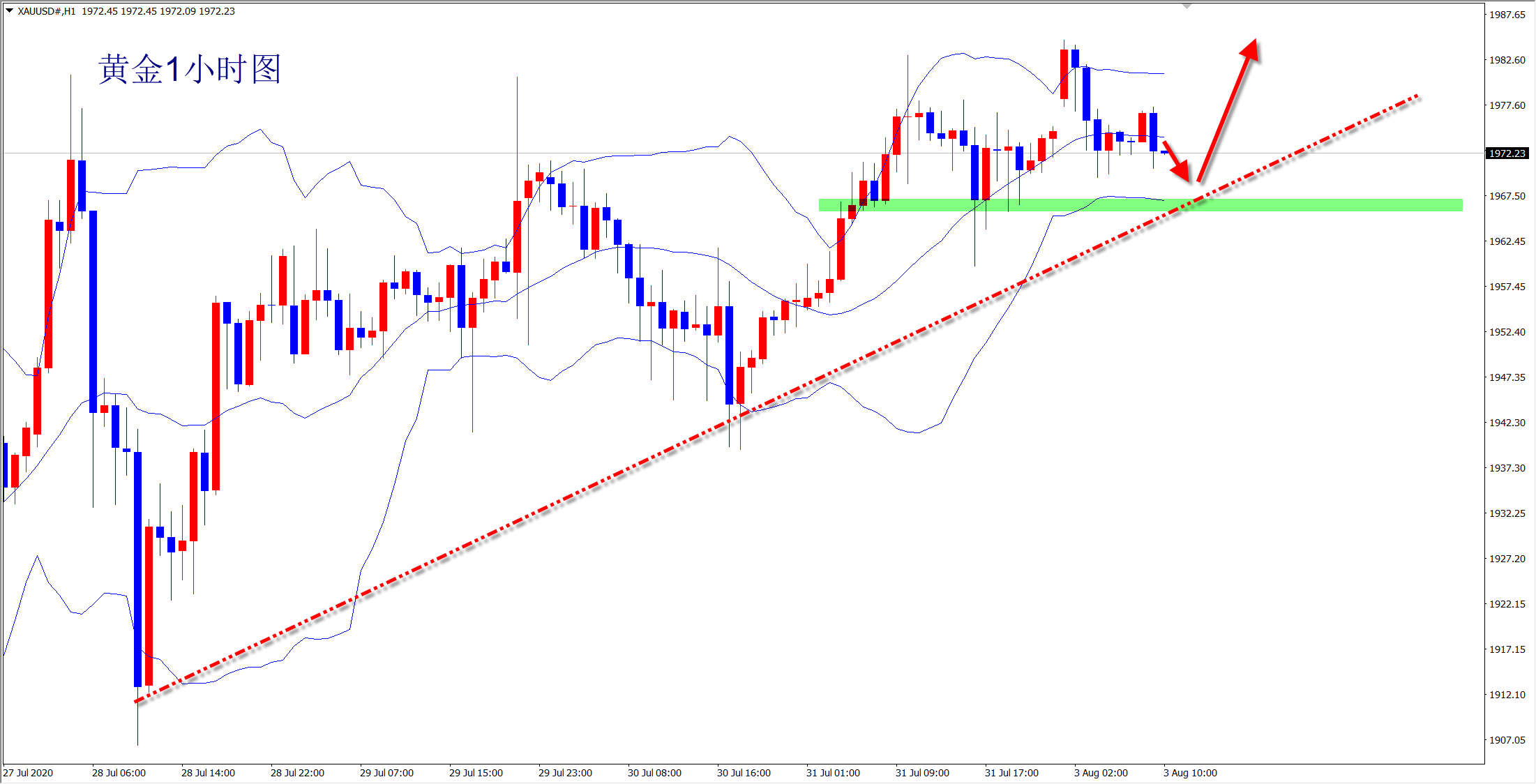
Task: Click the XAUUSD#,H1 symbol label
Action: (47, 11)
